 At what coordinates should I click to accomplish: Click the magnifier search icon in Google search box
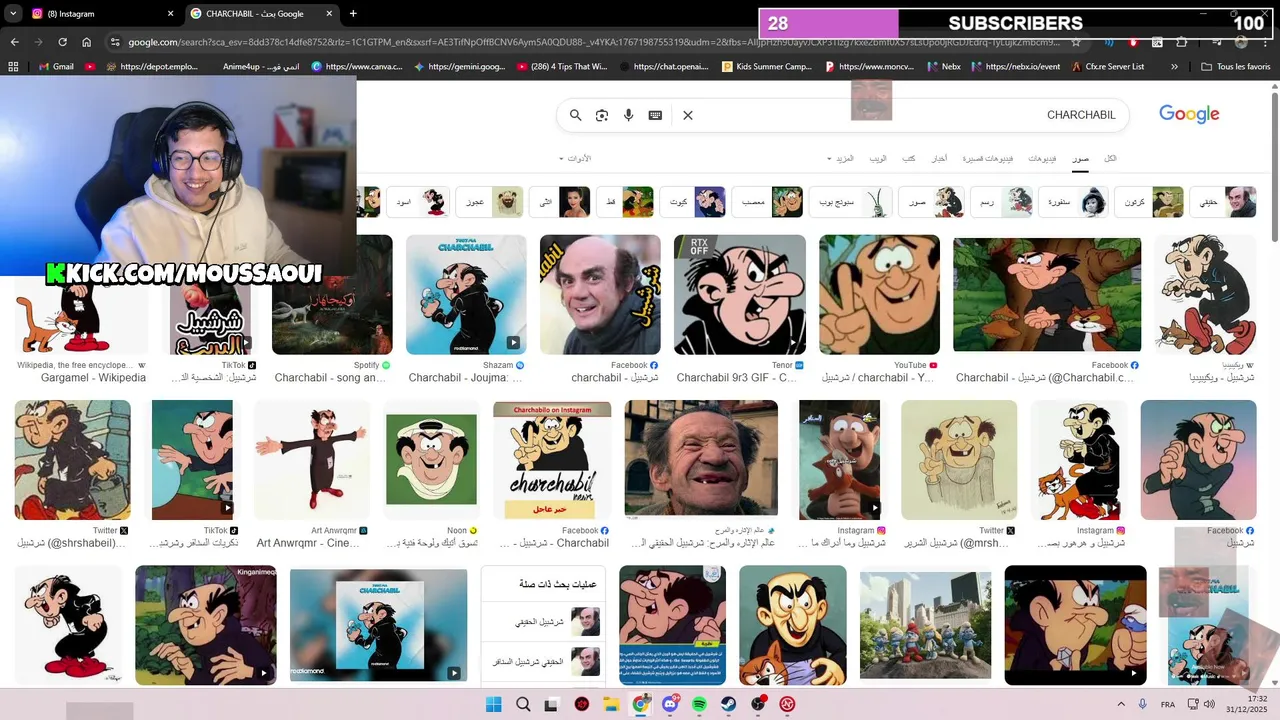[x=576, y=115]
